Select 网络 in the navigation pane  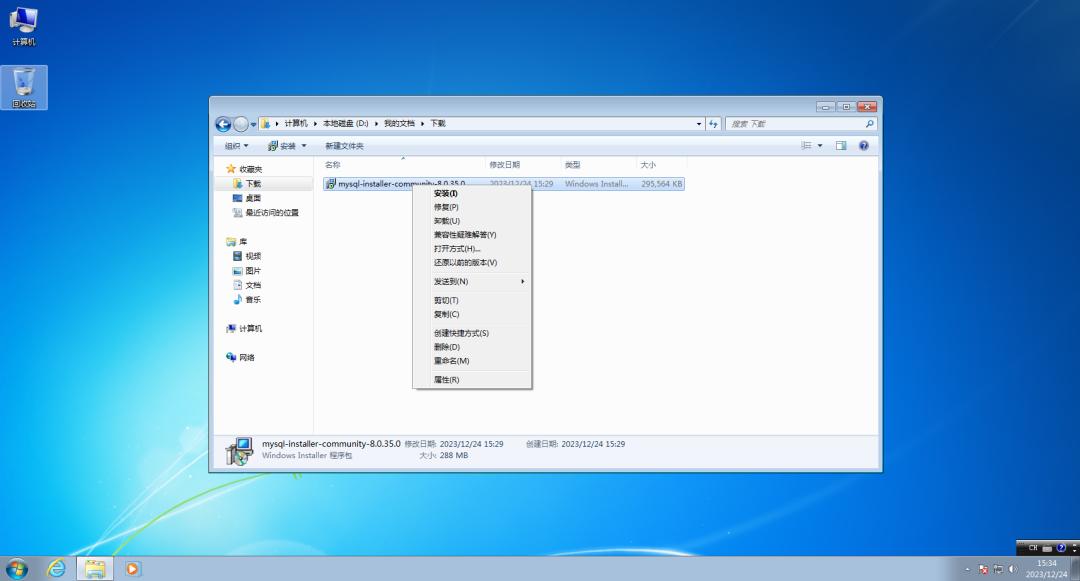pyautogui.click(x=240, y=357)
